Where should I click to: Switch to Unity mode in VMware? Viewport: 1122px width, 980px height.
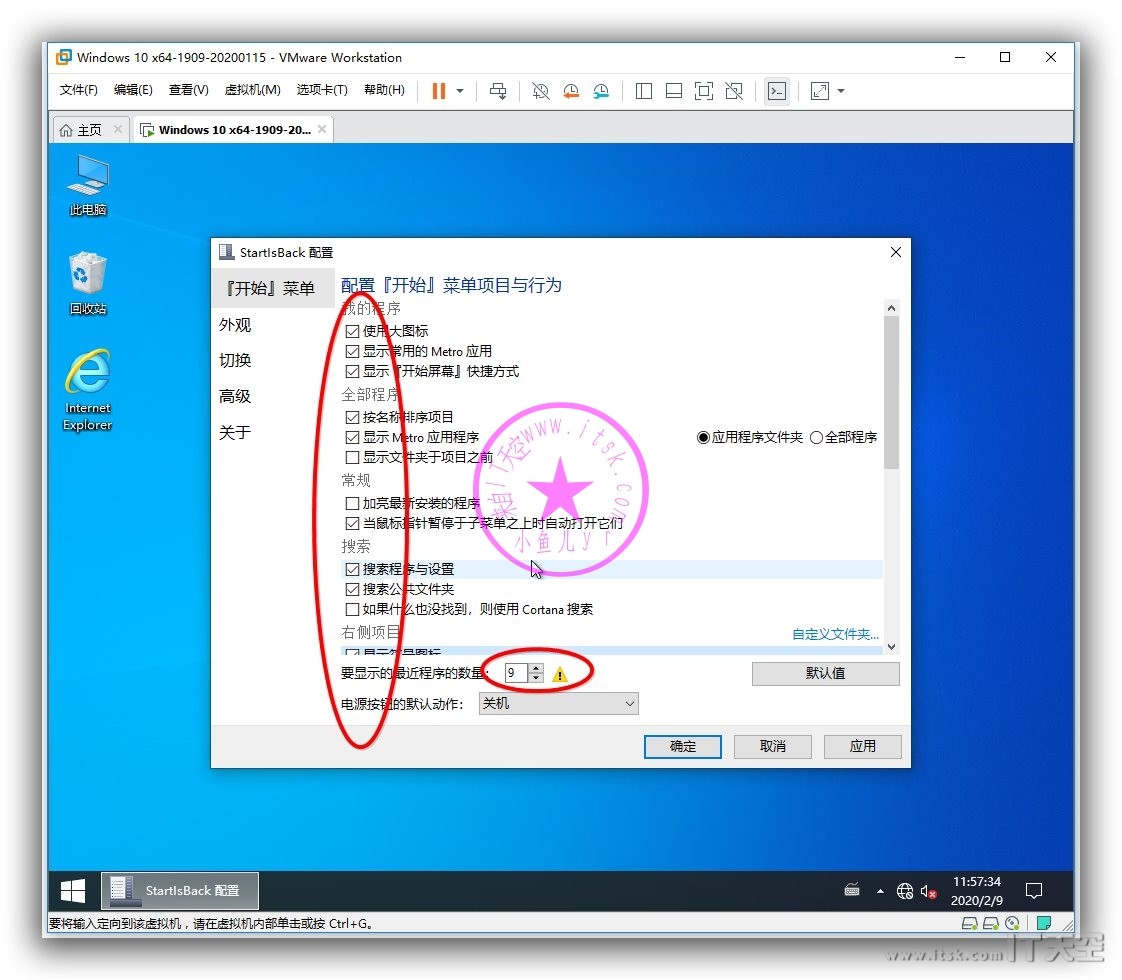(734, 91)
